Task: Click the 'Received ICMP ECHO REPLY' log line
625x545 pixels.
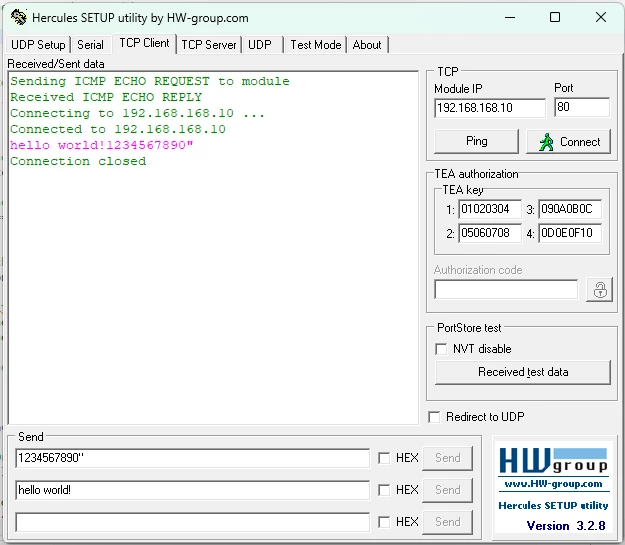Action: [106, 97]
